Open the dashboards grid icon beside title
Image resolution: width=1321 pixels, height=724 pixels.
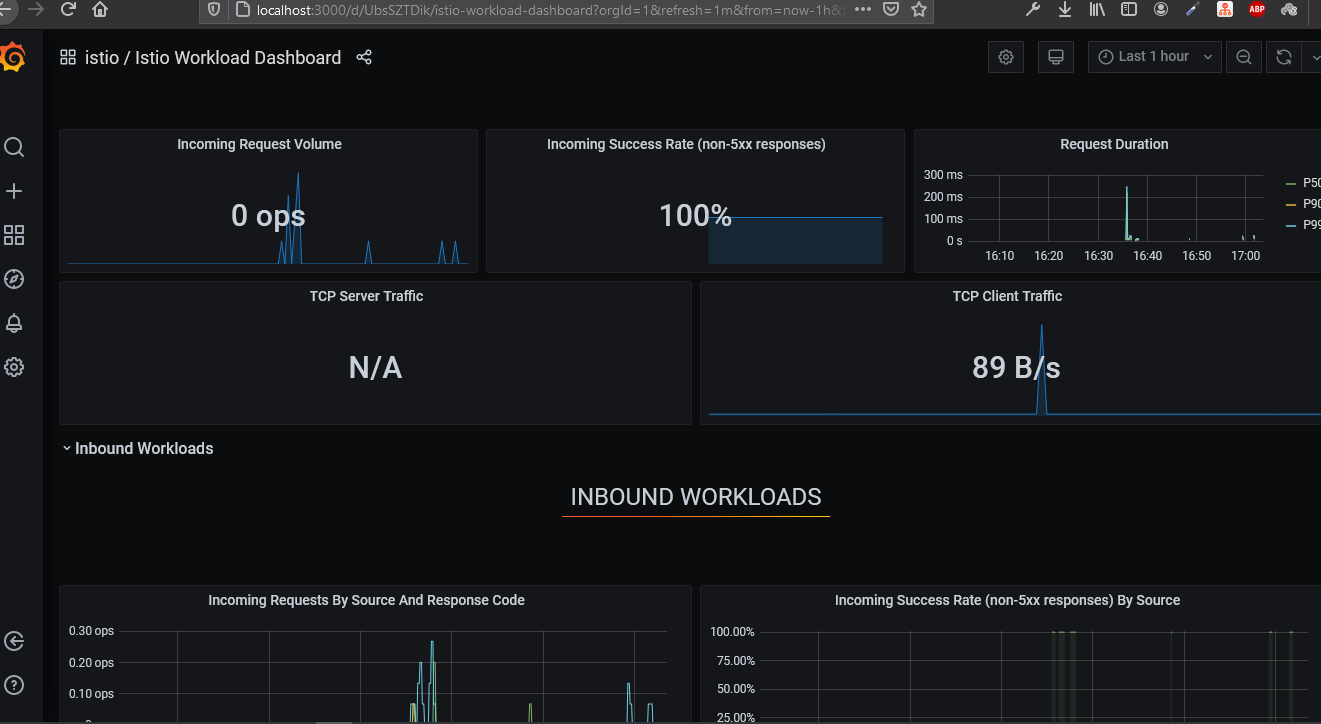[68, 58]
